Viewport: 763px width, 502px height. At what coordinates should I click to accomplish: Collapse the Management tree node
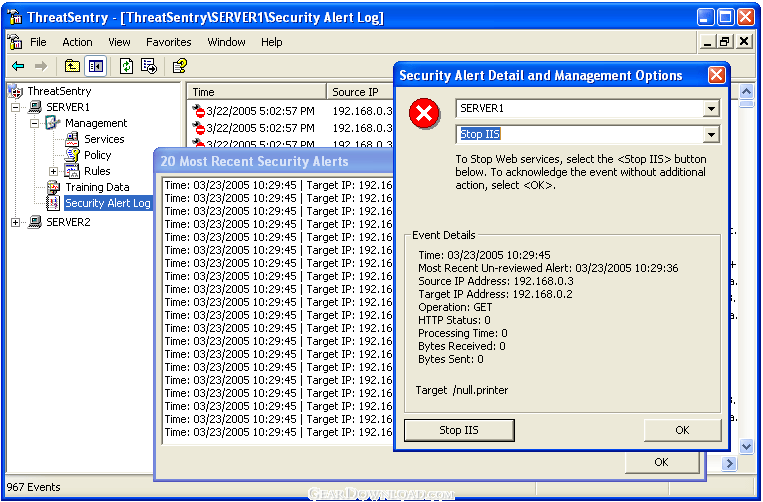34,123
